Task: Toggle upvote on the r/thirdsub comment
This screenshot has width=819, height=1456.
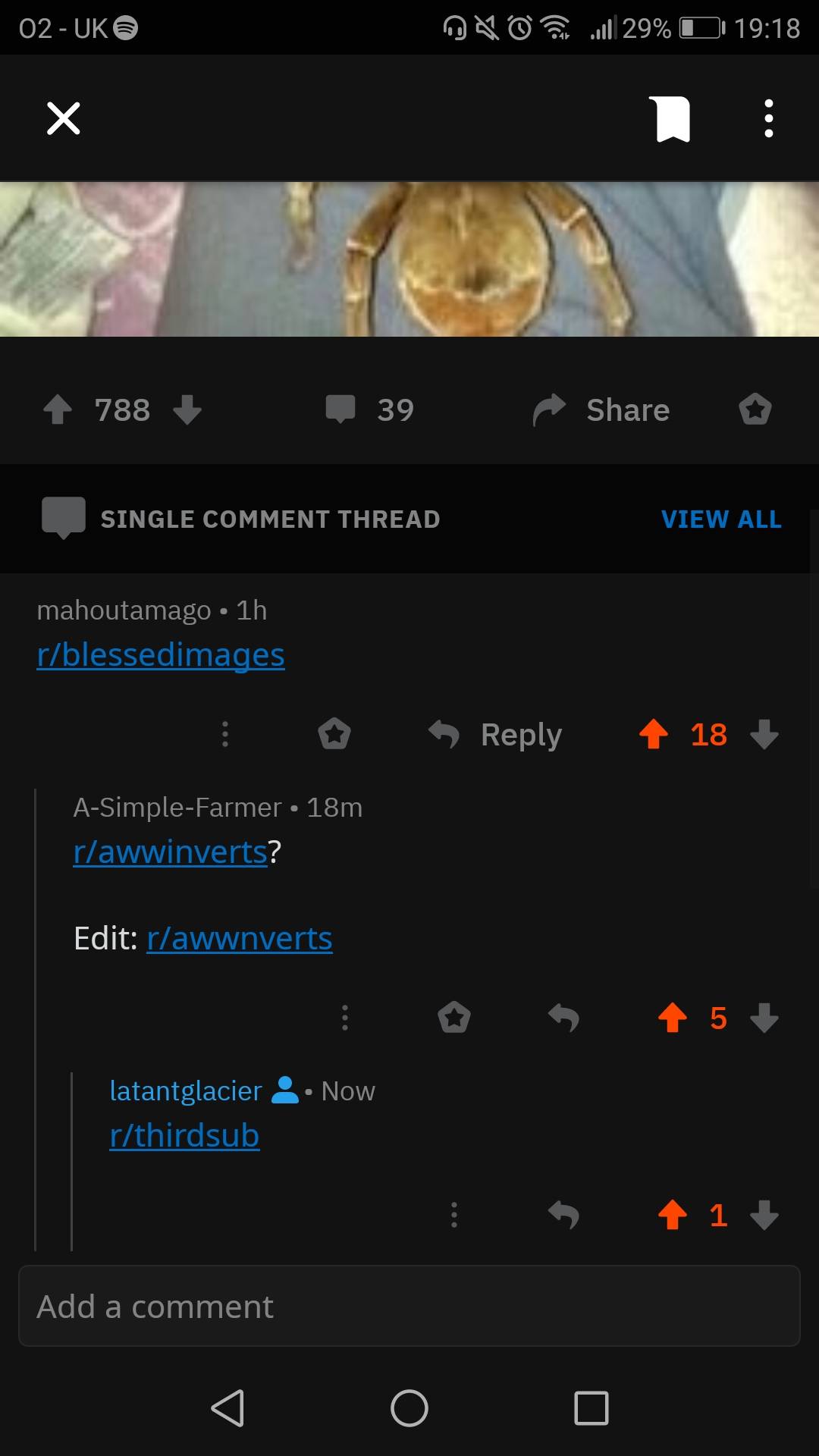Action: [673, 1215]
